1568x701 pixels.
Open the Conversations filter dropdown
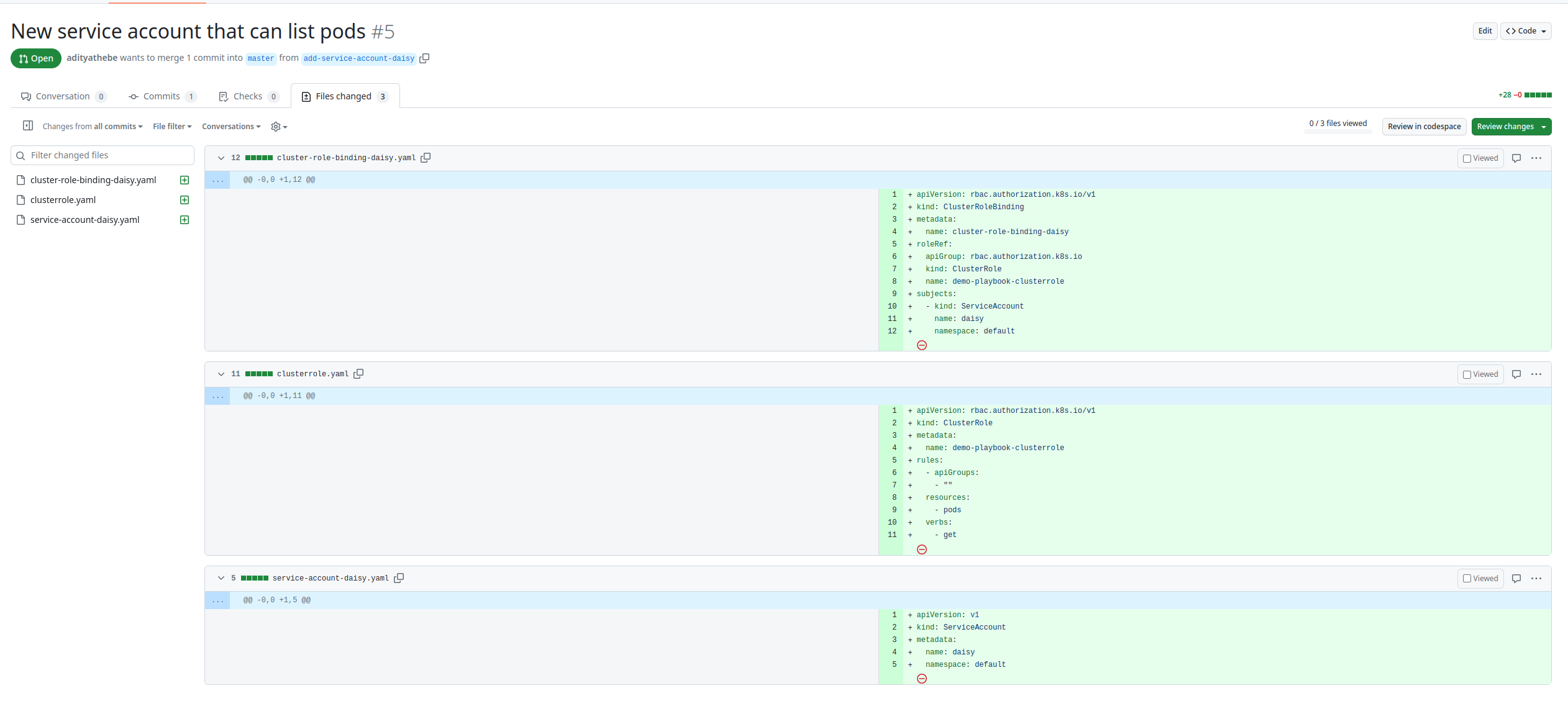230,126
